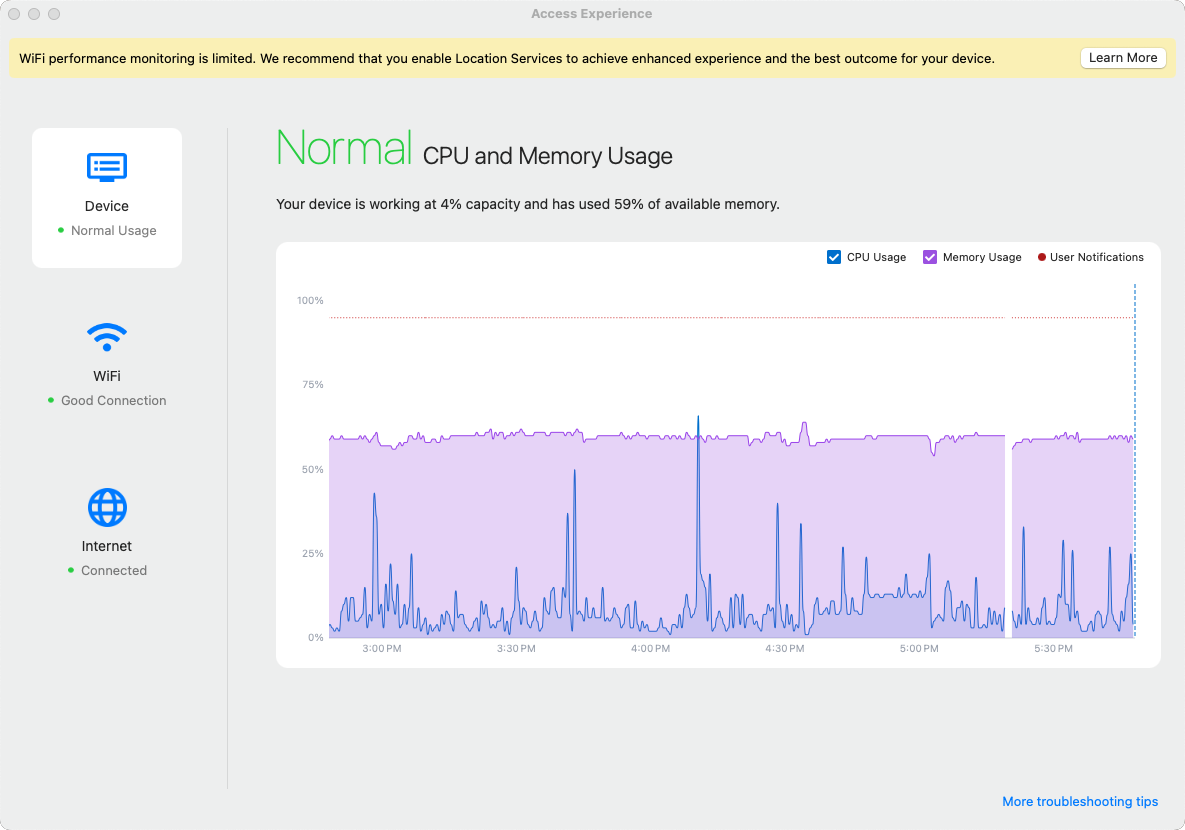Screen dimensions: 1185x830
Task: Click the green dot beside Good Connection
Action: point(51,401)
